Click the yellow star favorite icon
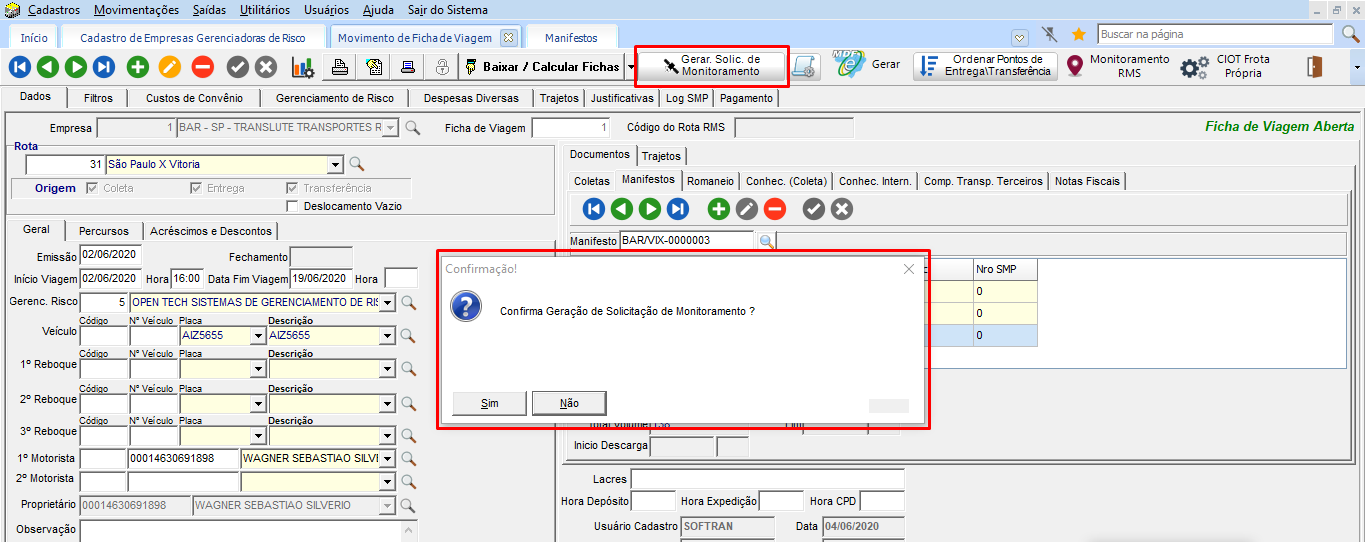The height and width of the screenshot is (542, 1365). pyautogui.click(x=1078, y=33)
